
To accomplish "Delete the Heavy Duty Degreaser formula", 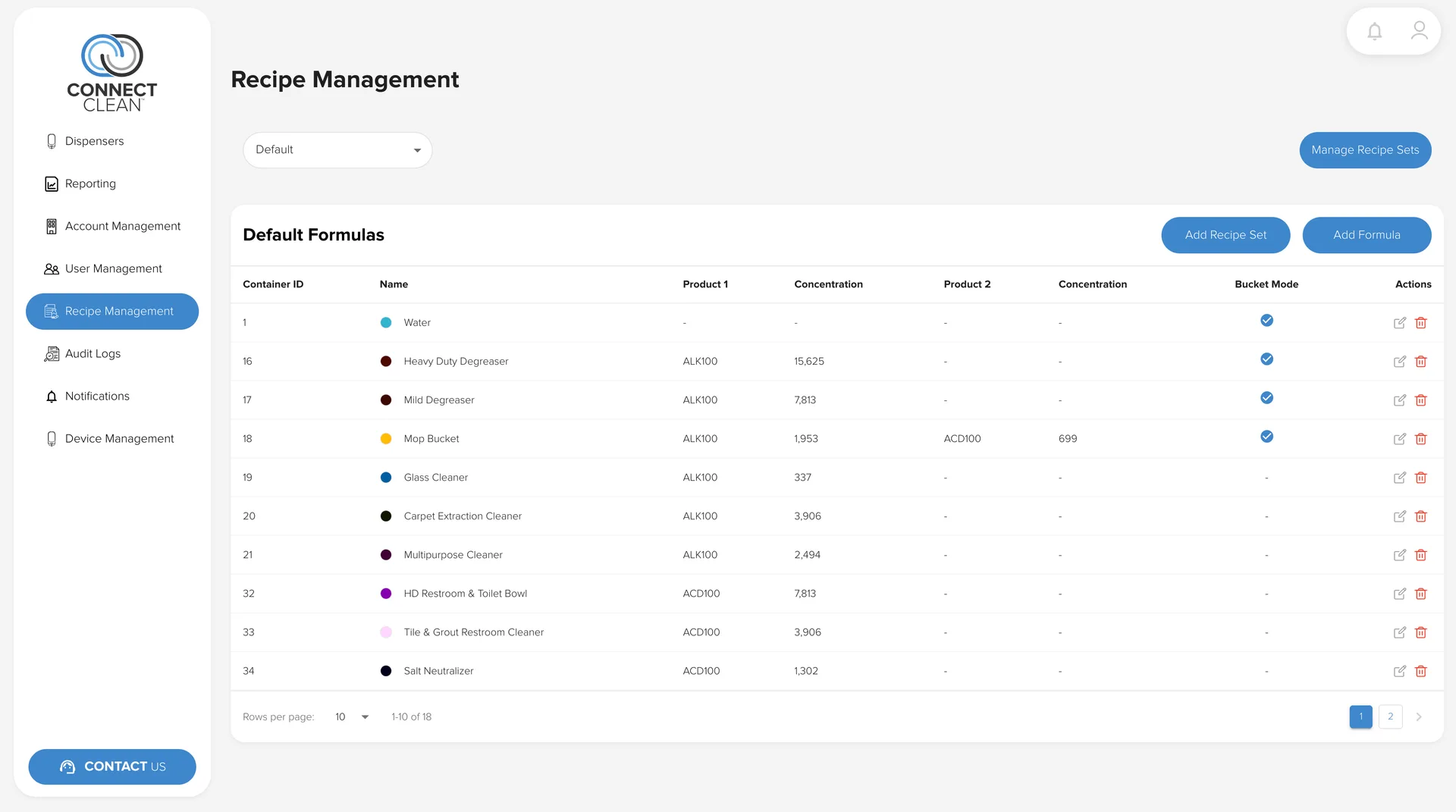I will tap(1421, 362).
